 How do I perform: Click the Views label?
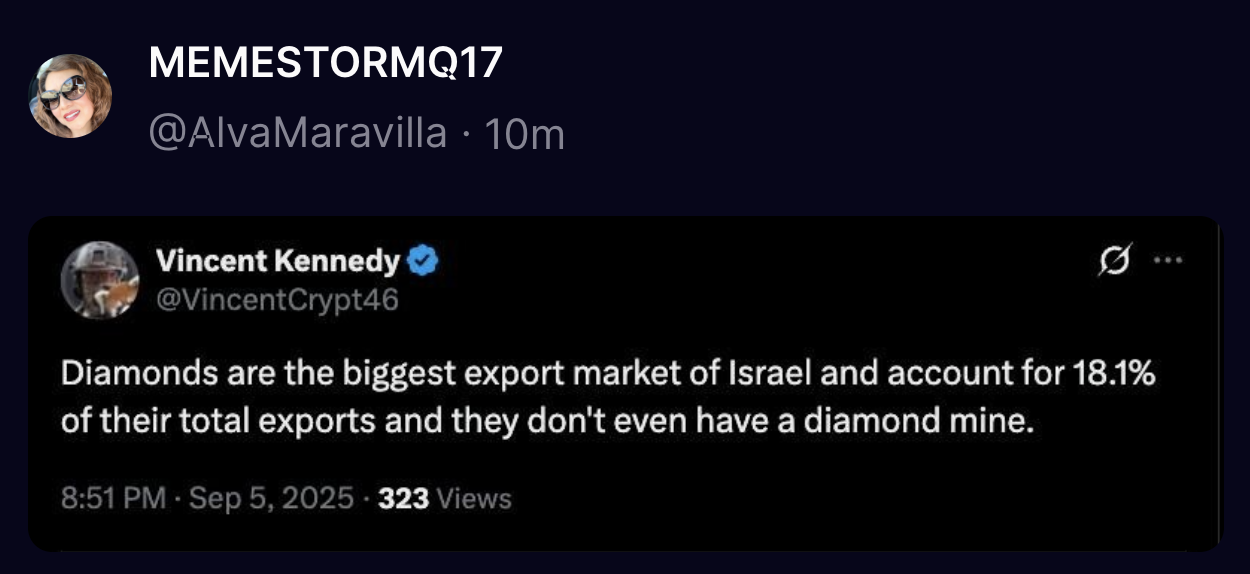tap(474, 498)
